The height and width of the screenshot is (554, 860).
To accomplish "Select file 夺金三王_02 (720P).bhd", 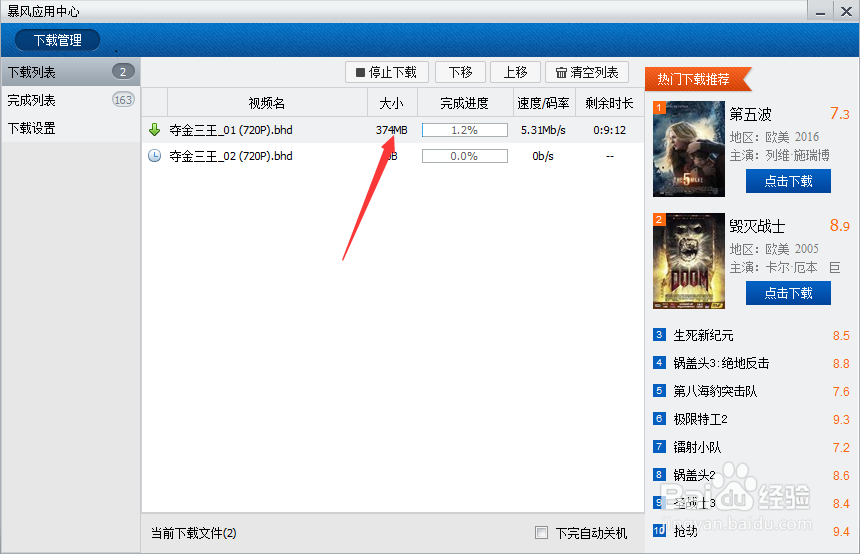I will click(x=231, y=156).
